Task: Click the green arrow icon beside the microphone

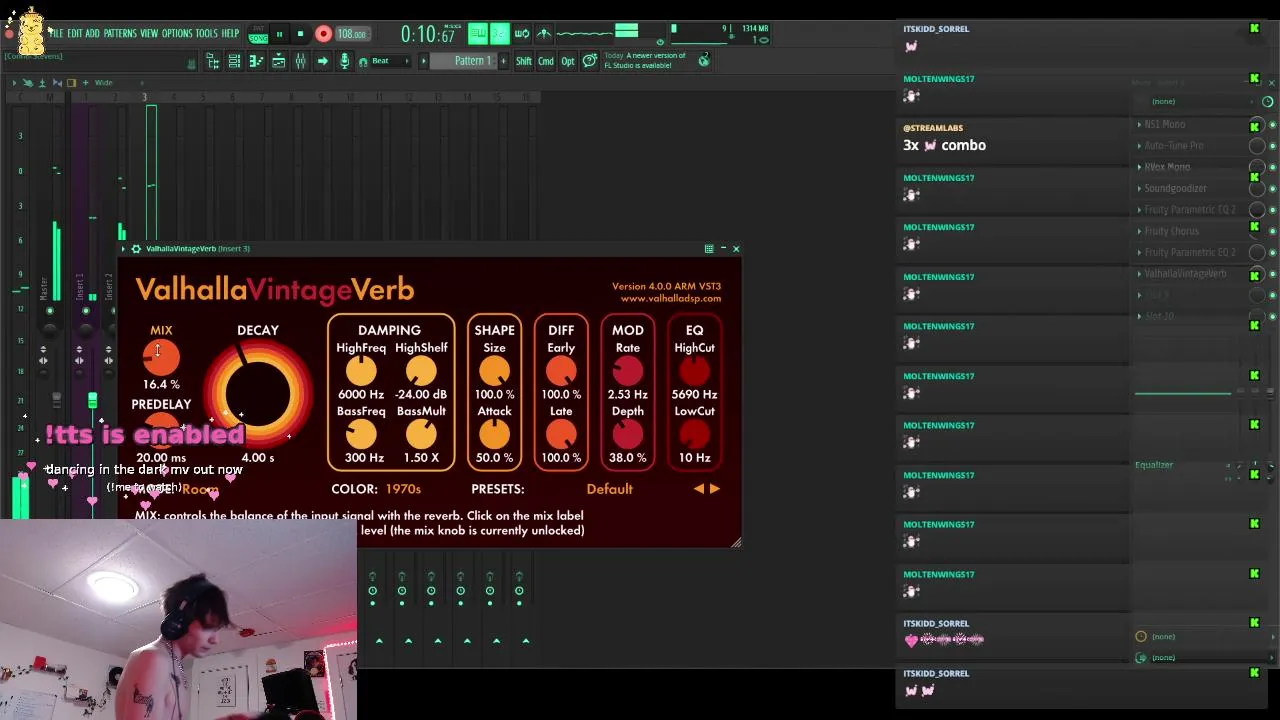Action: coord(322,62)
